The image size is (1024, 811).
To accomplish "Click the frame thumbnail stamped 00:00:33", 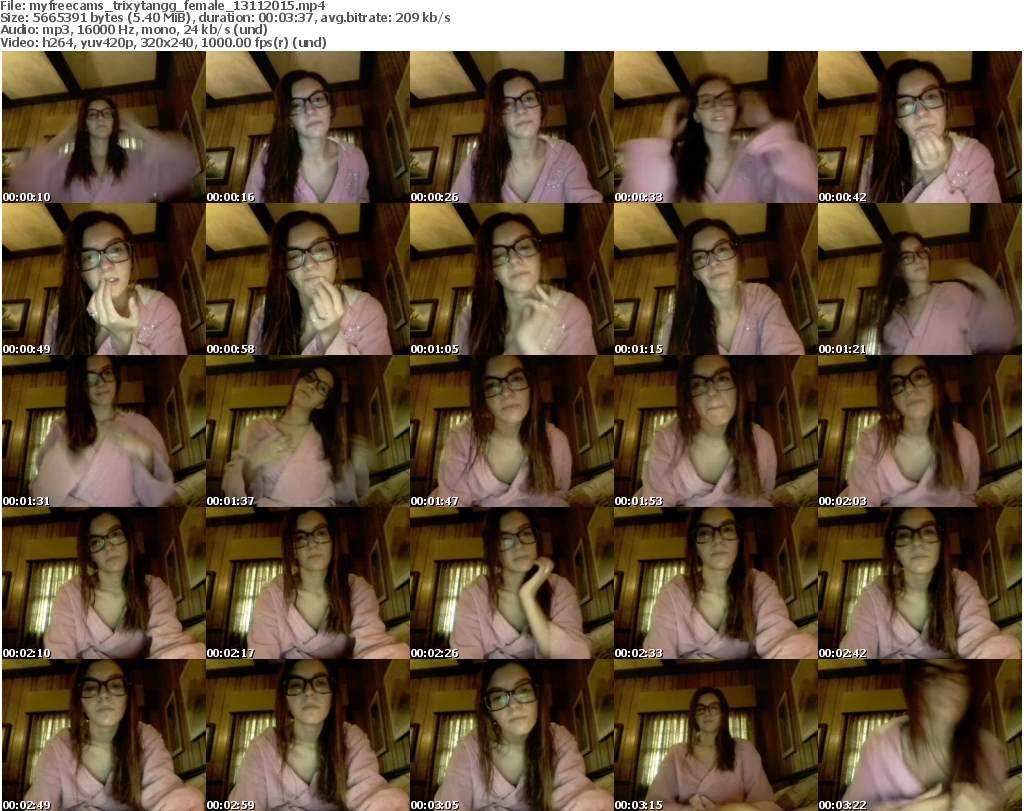I will pyautogui.click(x=715, y=127).
